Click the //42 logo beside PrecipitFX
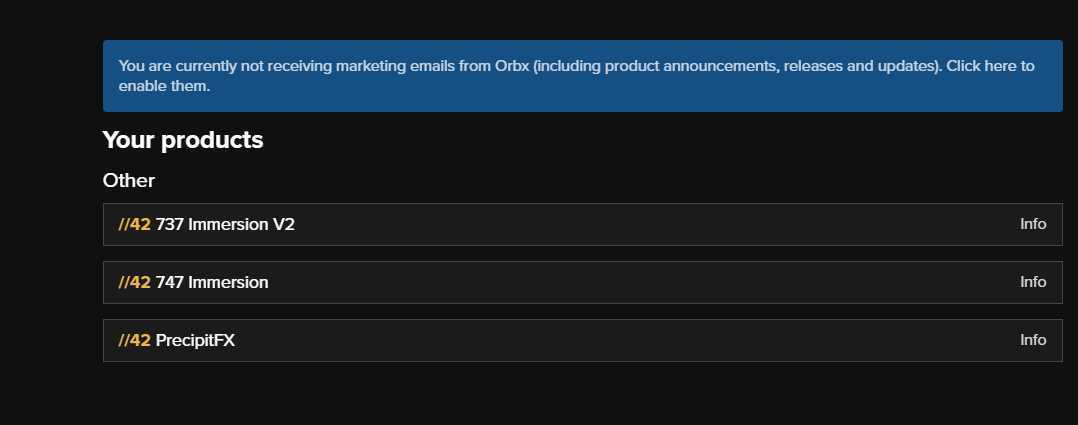 point(134,340)
